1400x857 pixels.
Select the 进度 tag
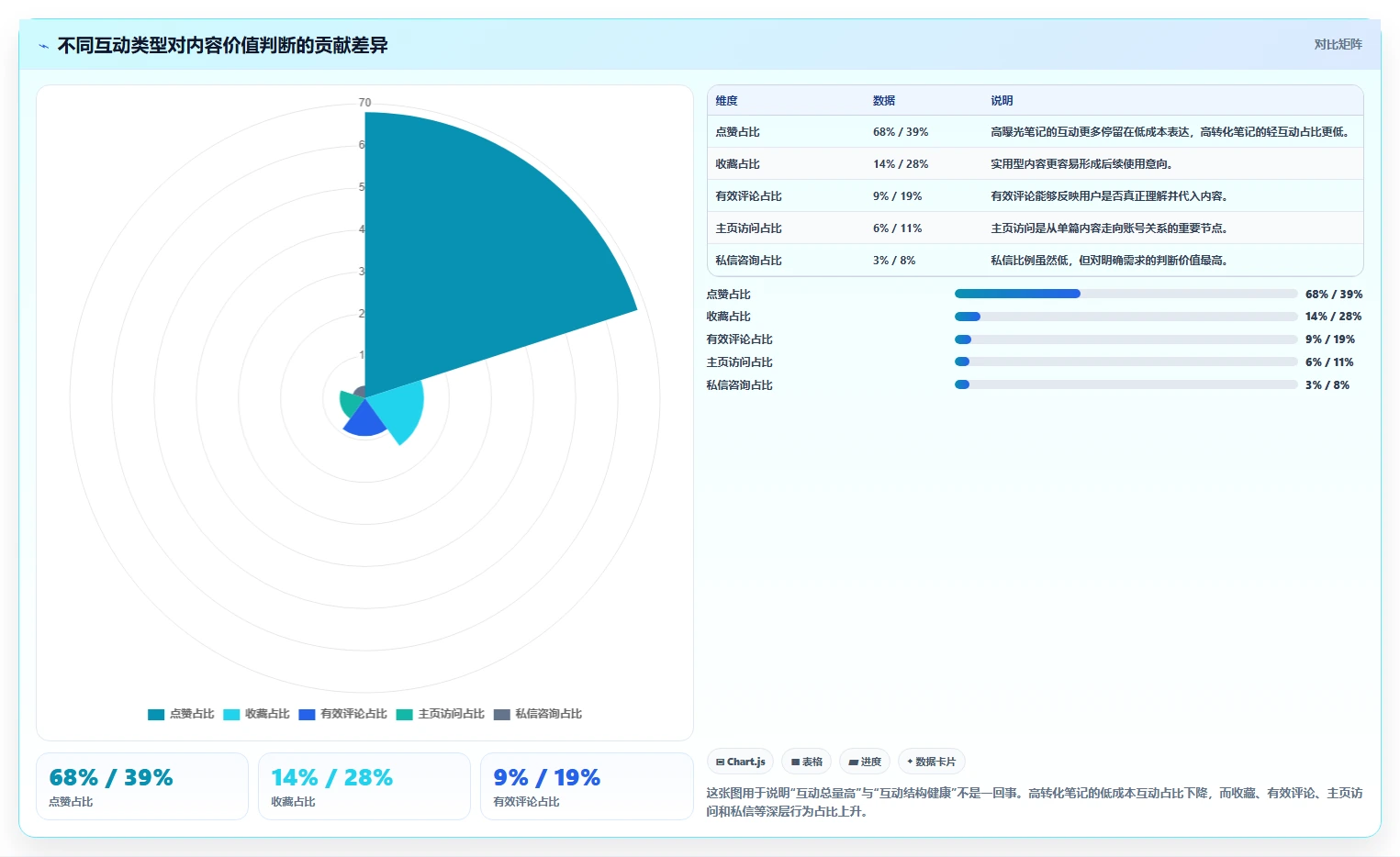(x=865, y=762)
